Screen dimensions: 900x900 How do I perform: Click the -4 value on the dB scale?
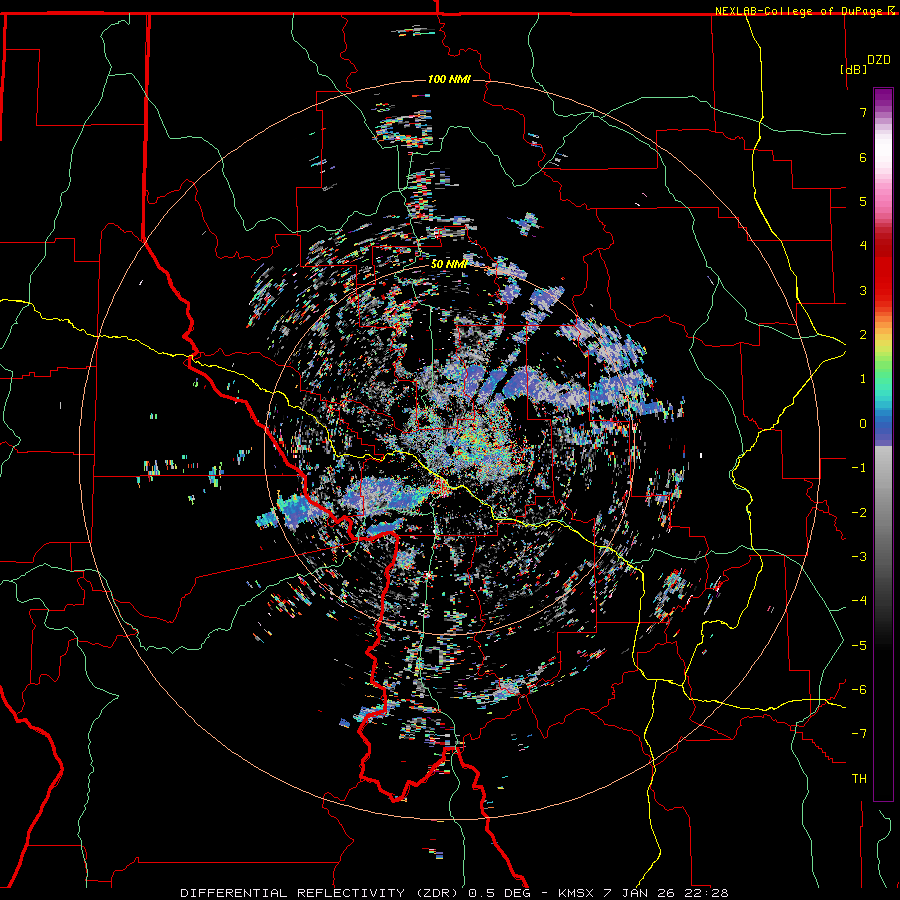[x=859, y=601]
